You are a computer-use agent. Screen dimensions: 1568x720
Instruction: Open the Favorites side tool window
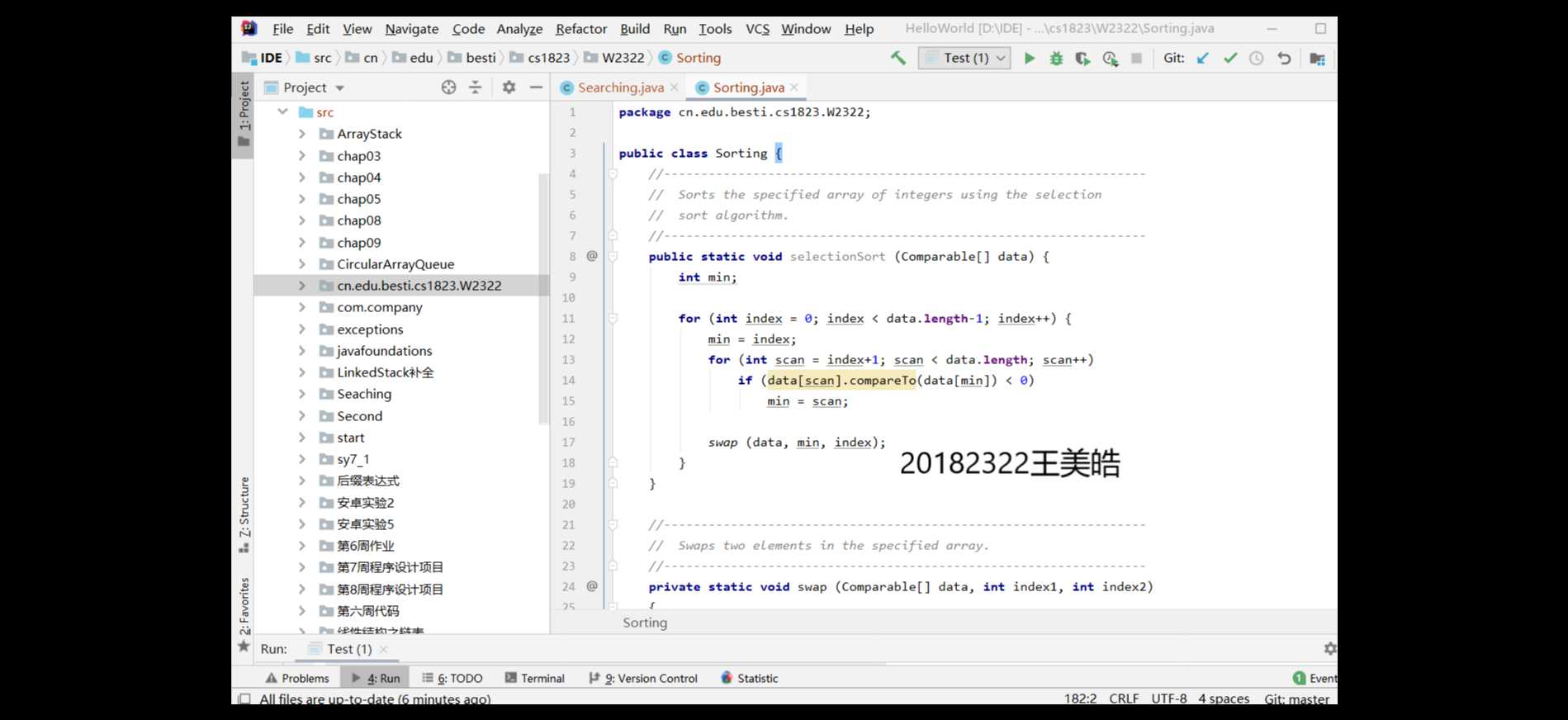click(x=244, y=614)
